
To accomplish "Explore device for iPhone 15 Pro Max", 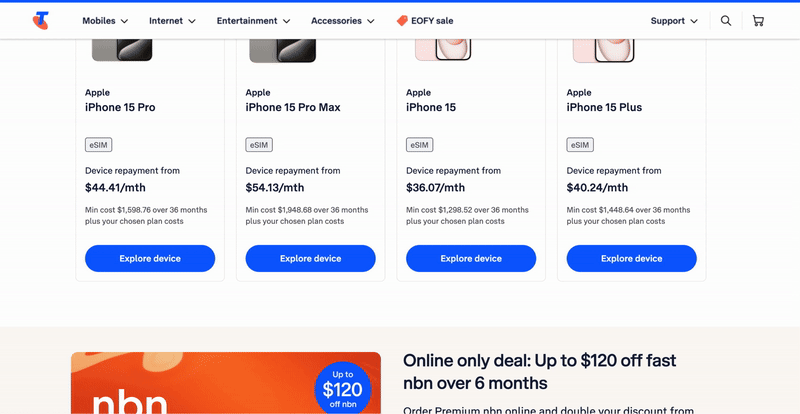I will coord(310,258).
